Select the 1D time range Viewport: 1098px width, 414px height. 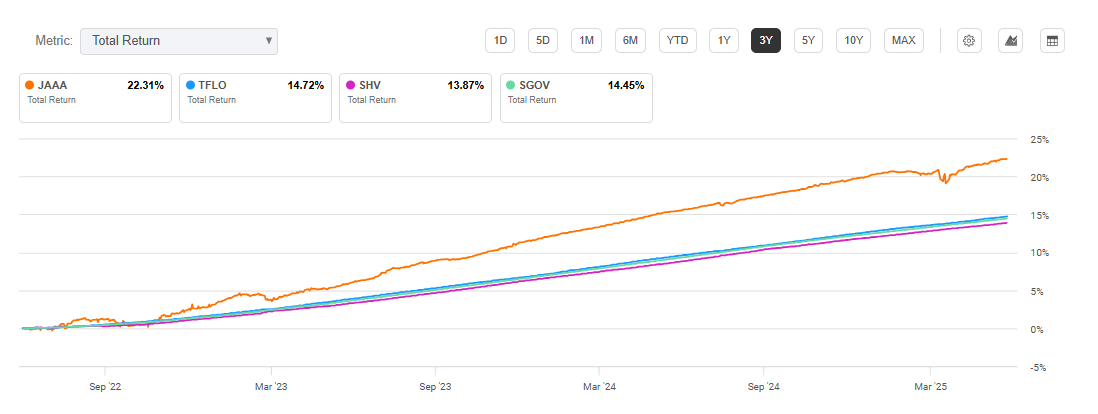500,41
